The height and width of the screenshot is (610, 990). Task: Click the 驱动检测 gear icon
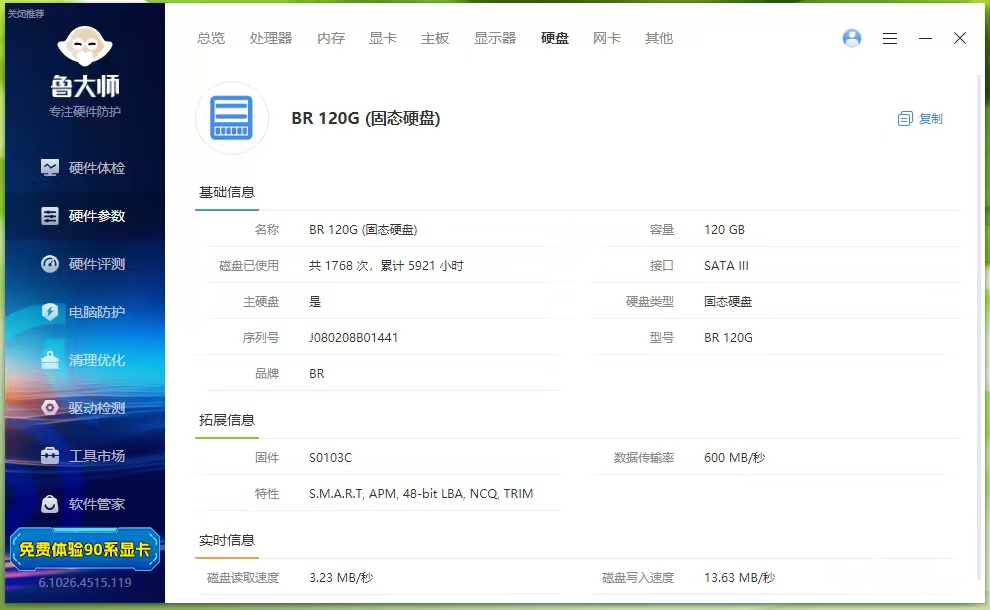(50, 408)
